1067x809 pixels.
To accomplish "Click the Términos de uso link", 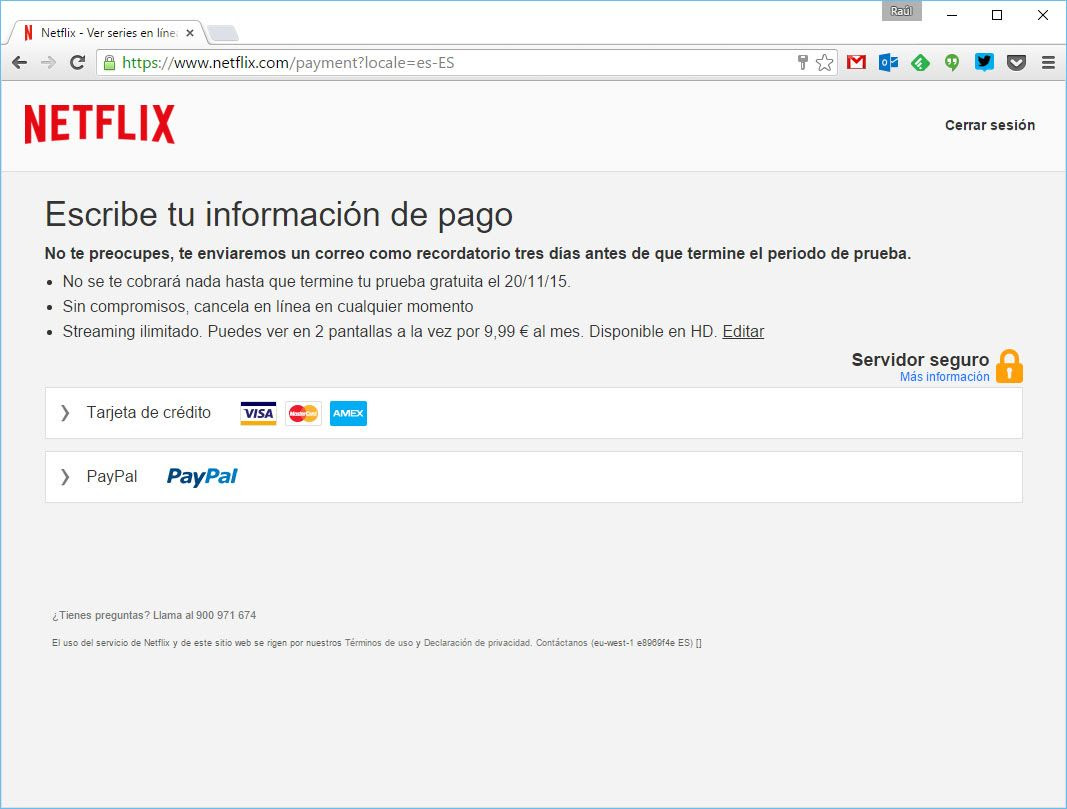I will click(379, 643).
